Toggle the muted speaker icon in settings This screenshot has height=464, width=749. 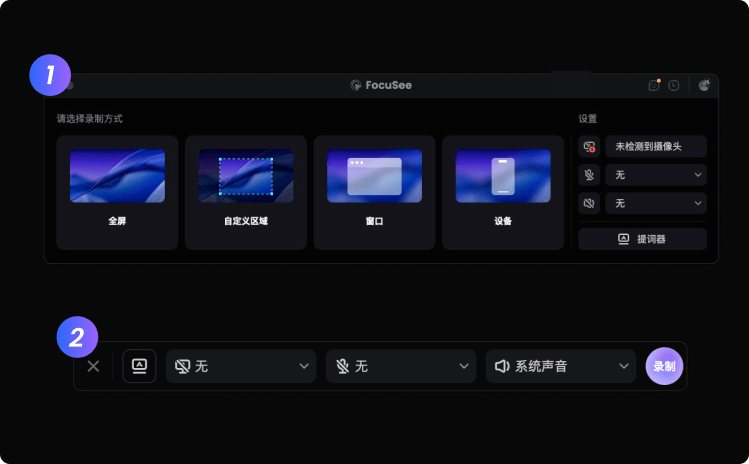point(589,203)
